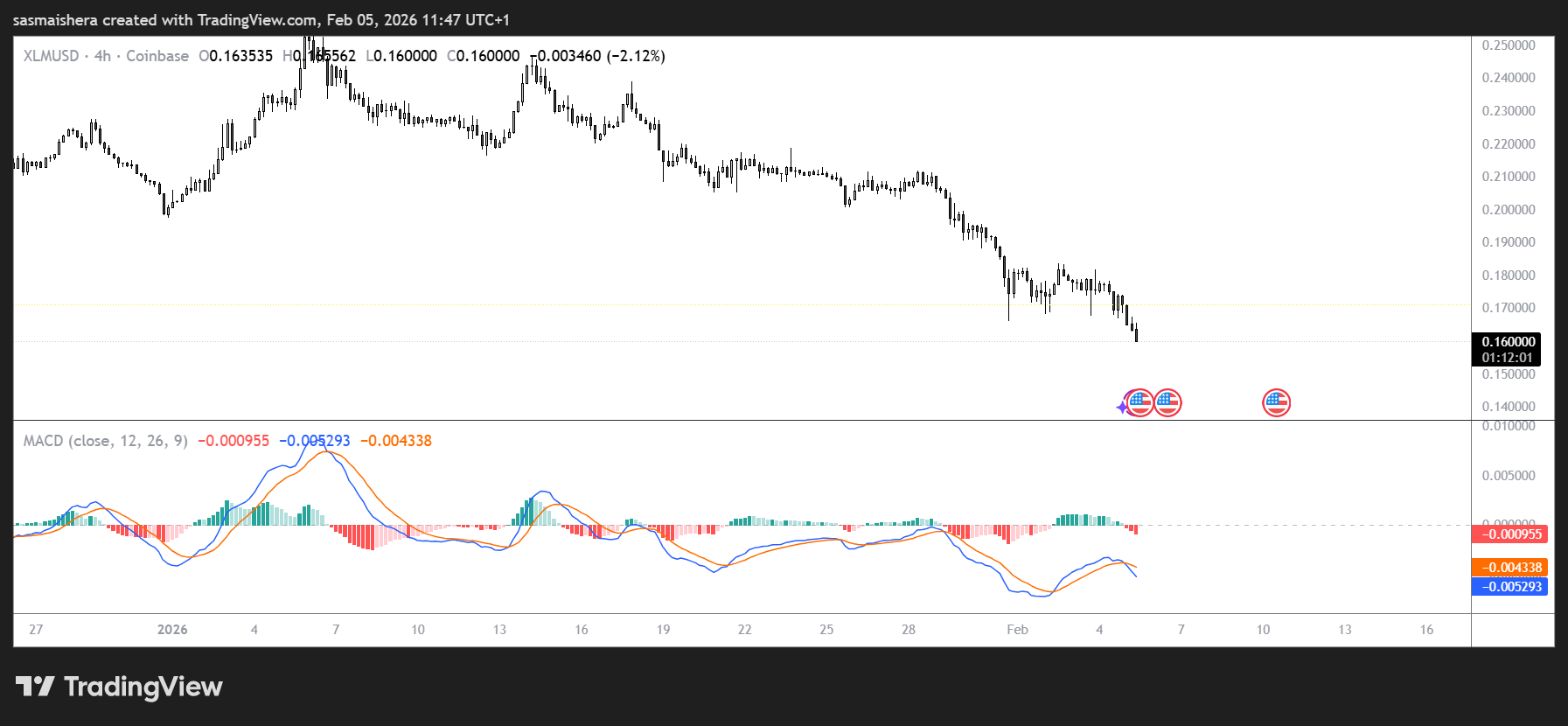1568x726 pixels.
Task: Click the 28 date label on time axis
Action: tap(909, 630)
